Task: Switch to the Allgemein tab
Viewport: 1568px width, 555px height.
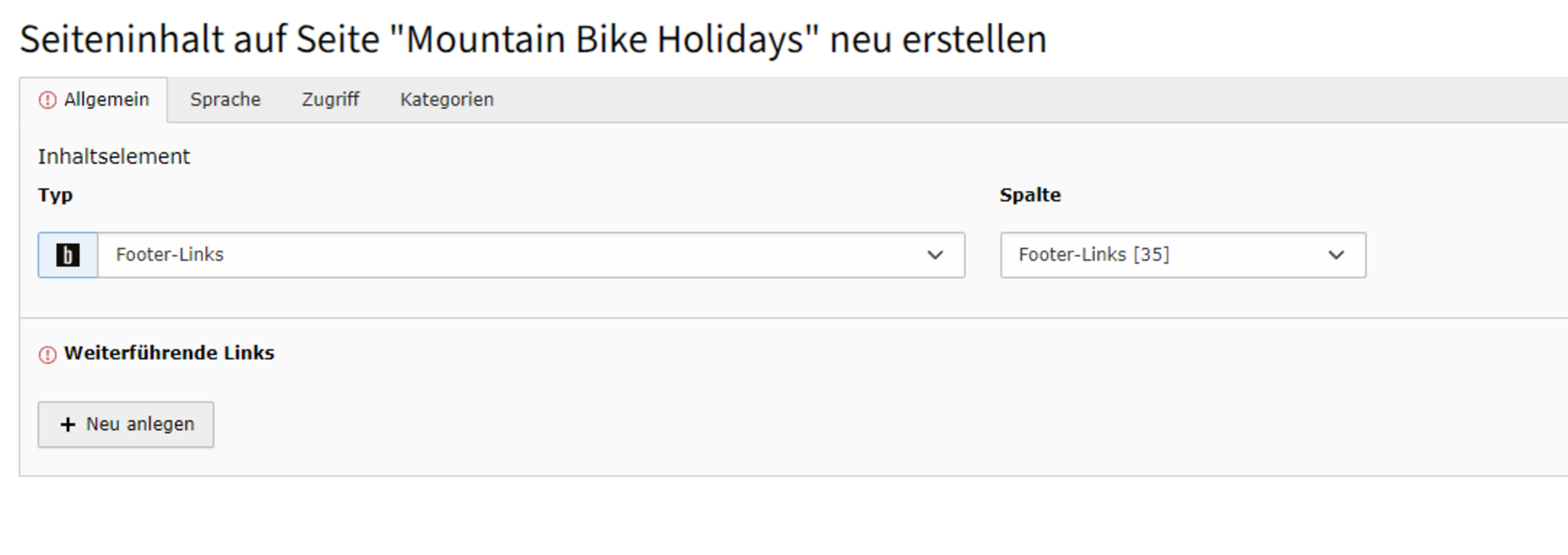Action: pyautogui.click(x=107, y=100)
